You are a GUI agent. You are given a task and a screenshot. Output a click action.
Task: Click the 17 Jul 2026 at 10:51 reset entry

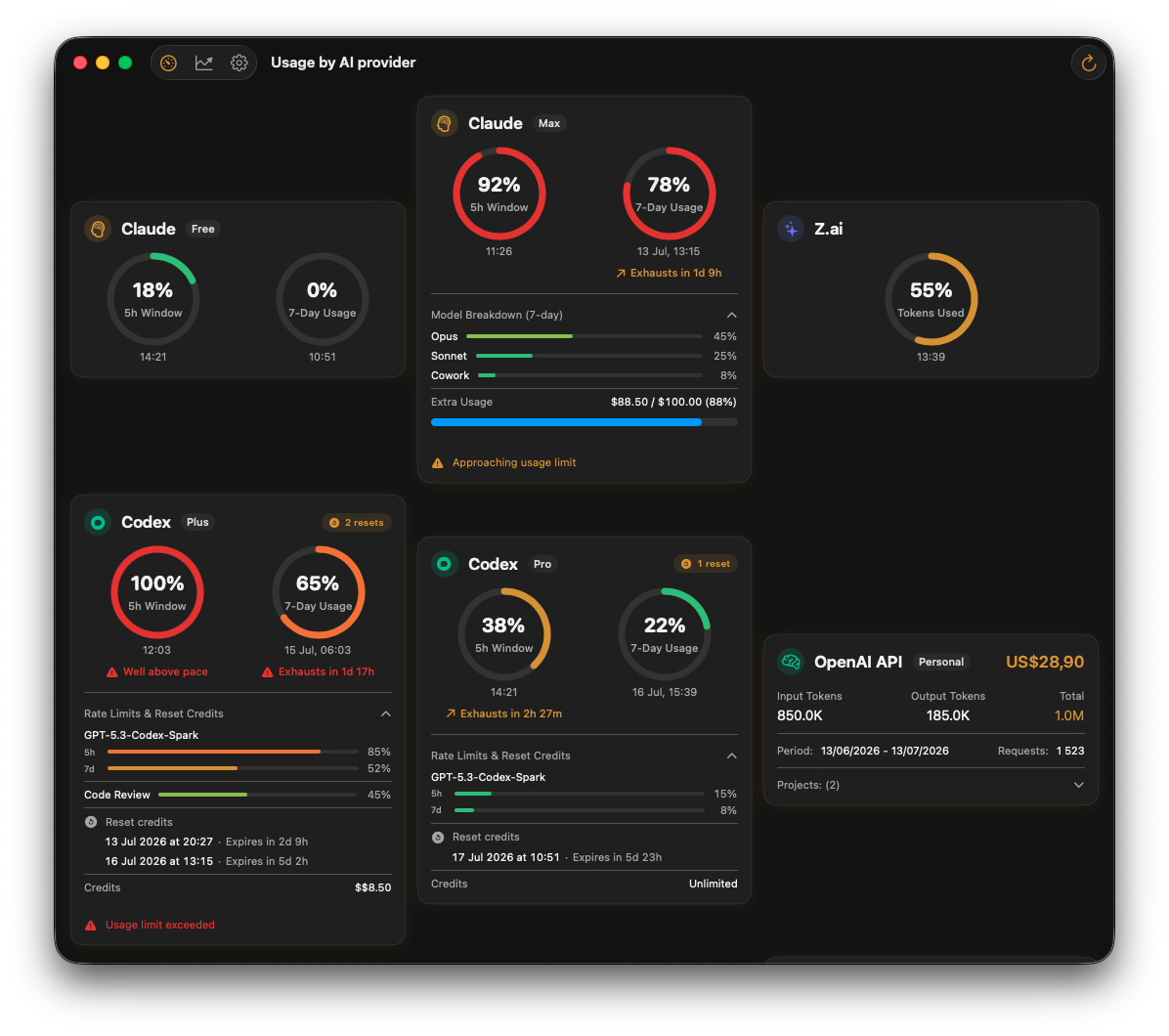pyautogui.click(x=557, y=858)
